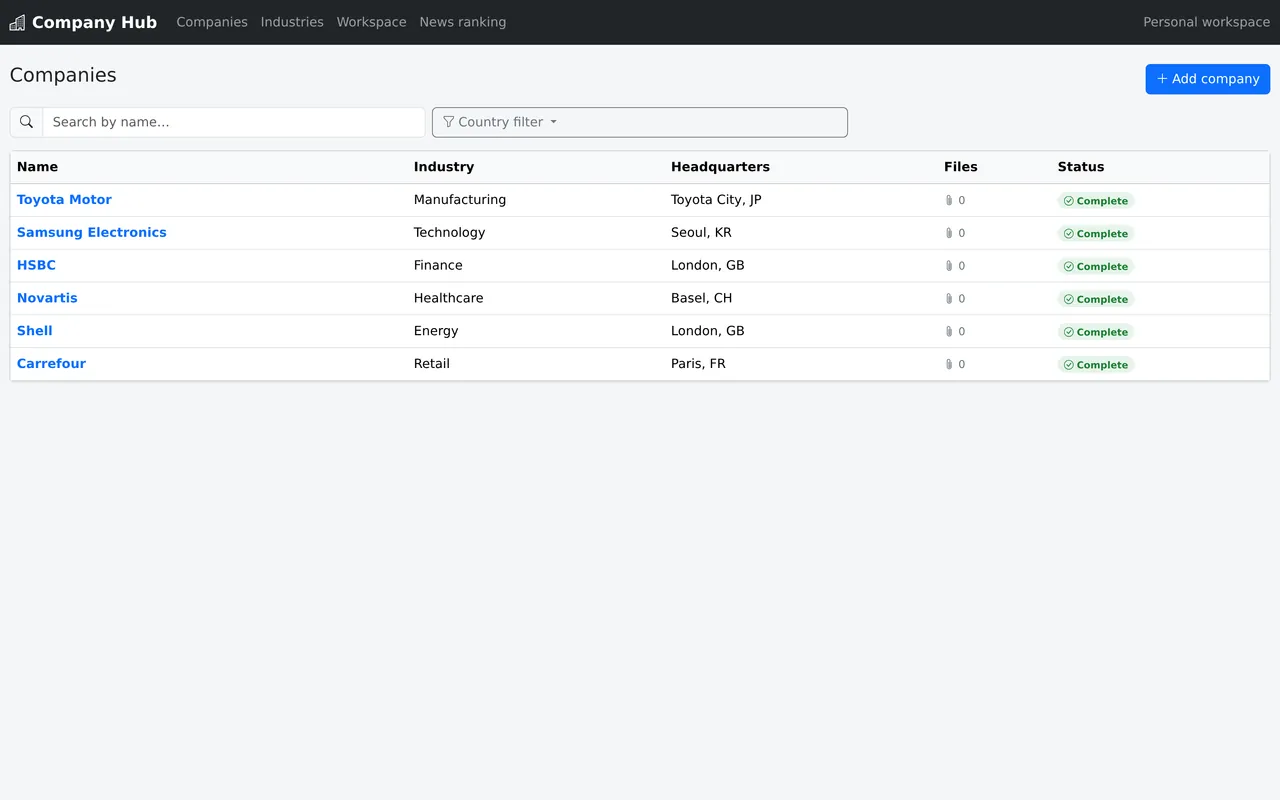Open the Samsung Electronics company link
Screen dimensions: 1280x800
(x=92, y=232)
